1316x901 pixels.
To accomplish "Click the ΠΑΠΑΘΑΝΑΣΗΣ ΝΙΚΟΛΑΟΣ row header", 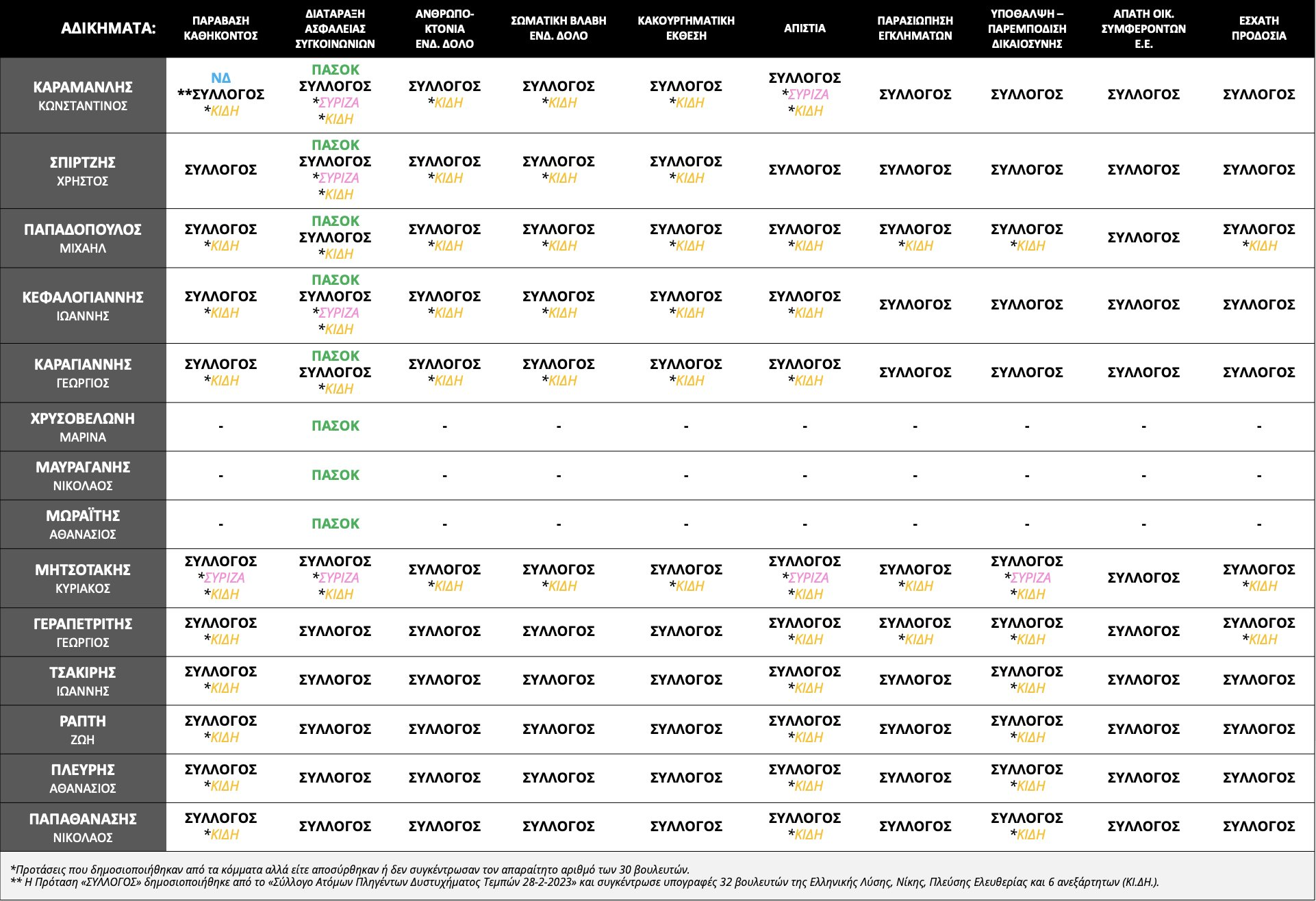I will pyautogui.click(x=83, y=827).
